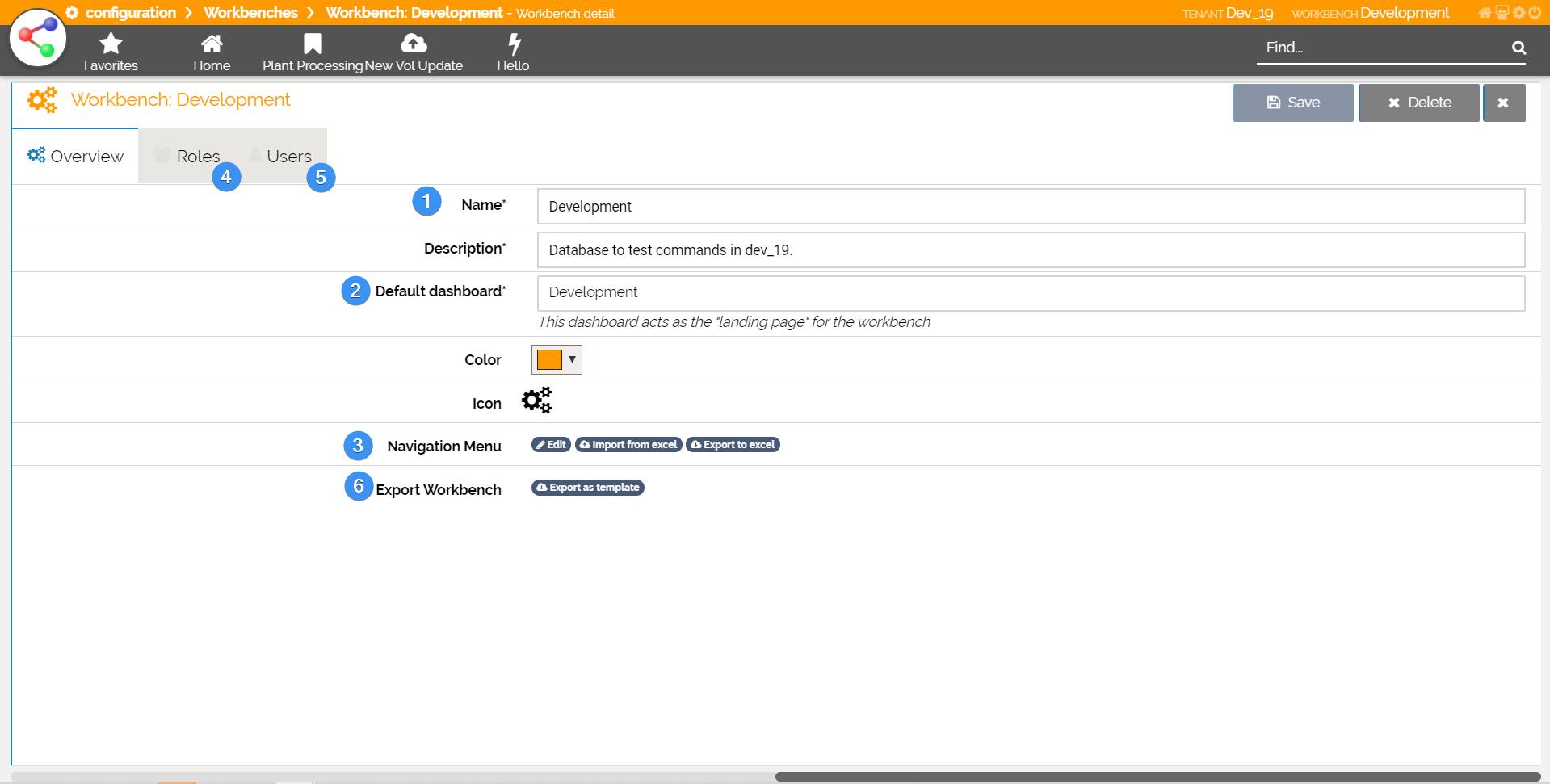
Task: Select the orange color swatch
Action: (x=549, y=359)
